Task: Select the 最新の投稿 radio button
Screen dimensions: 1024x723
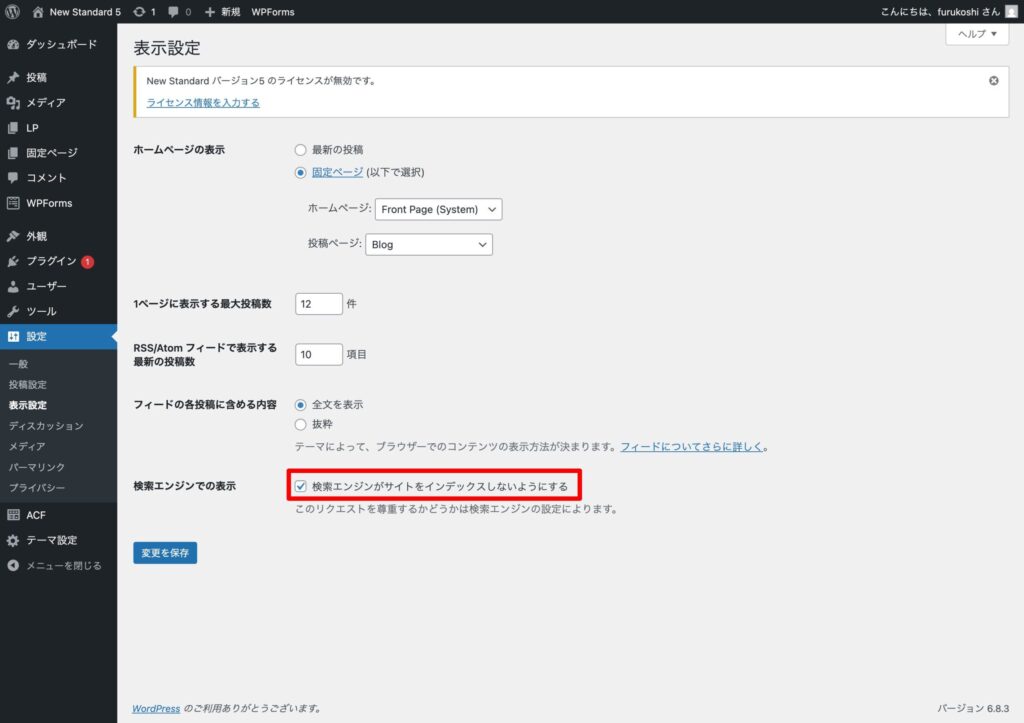Action: pyautogui.click(x=300, y=150)
